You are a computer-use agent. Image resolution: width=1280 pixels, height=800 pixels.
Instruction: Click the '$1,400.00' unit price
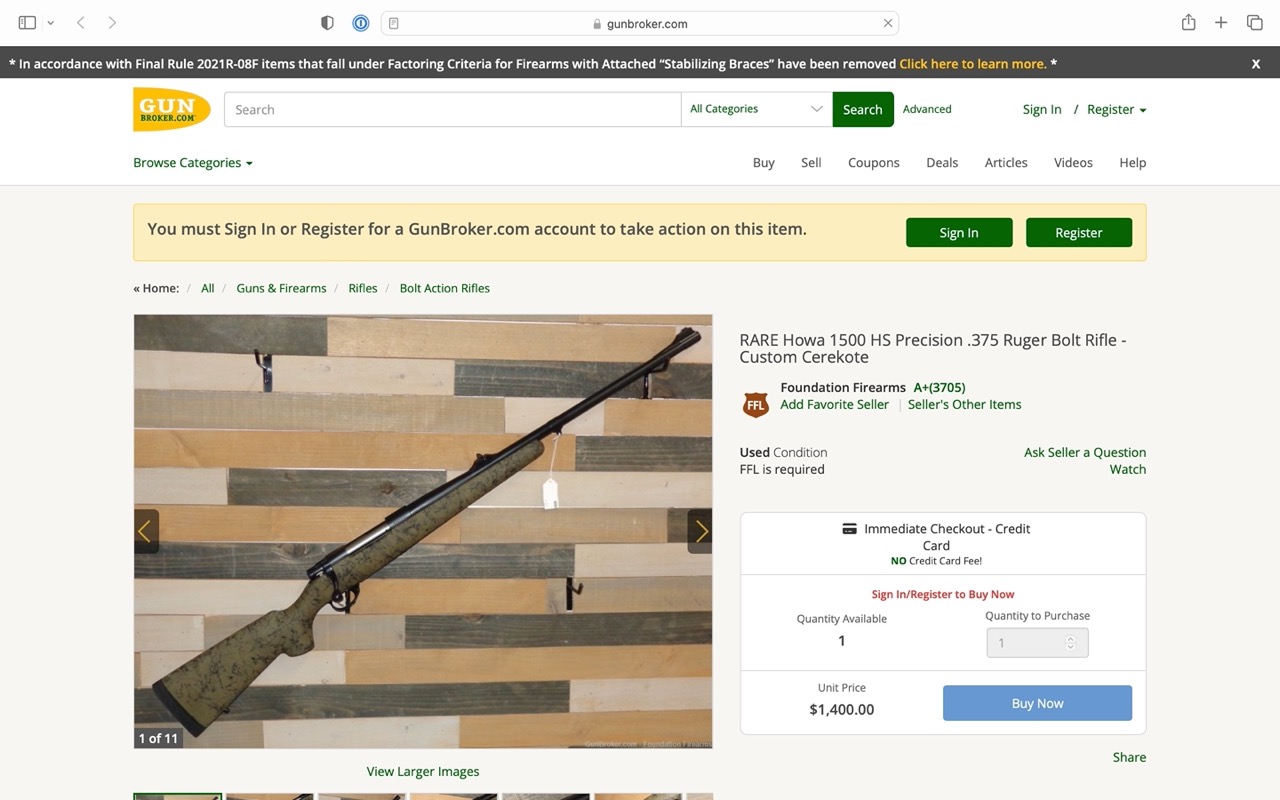(x=841, y=709)
